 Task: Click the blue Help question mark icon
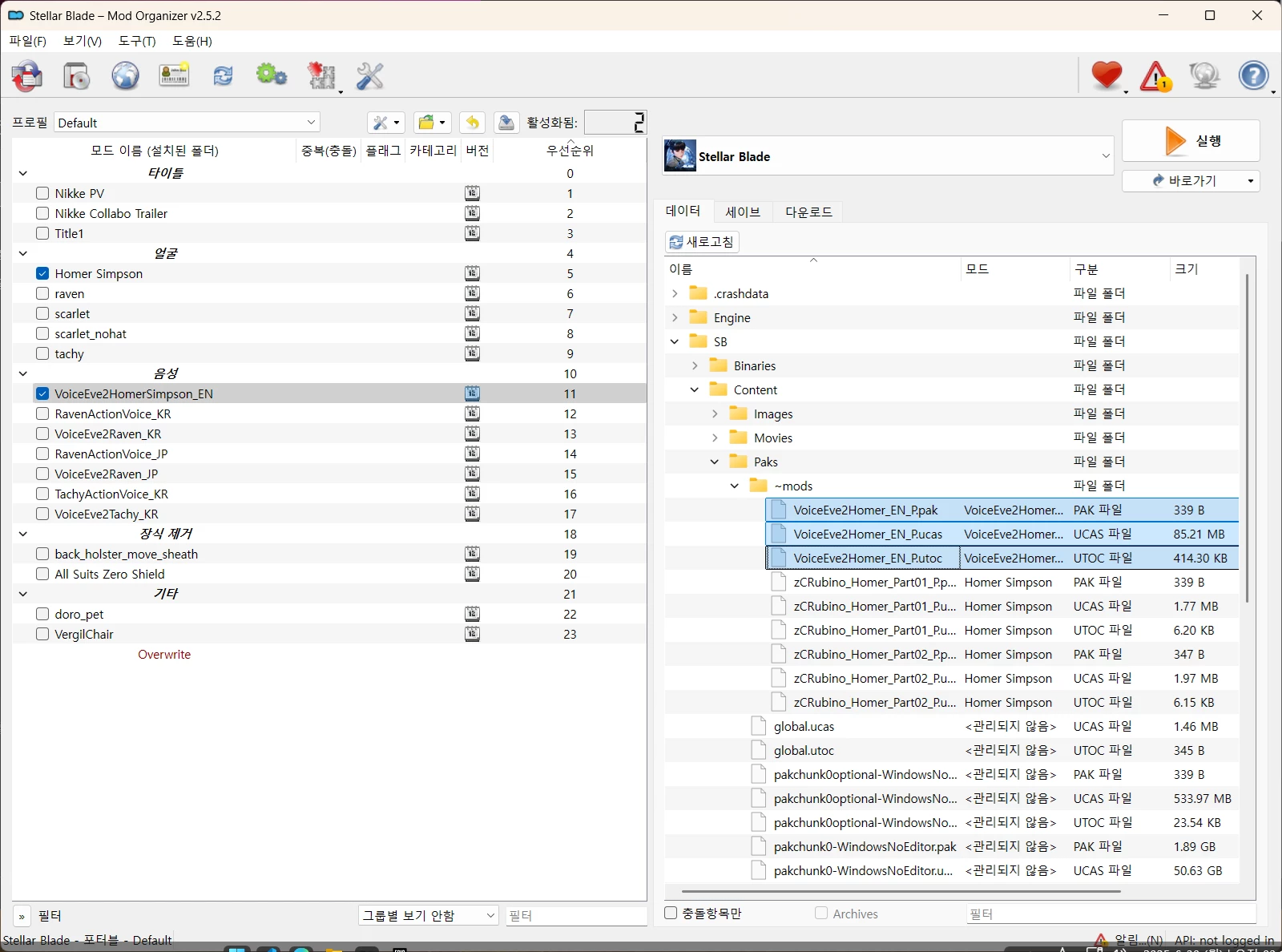[1254, 76]
